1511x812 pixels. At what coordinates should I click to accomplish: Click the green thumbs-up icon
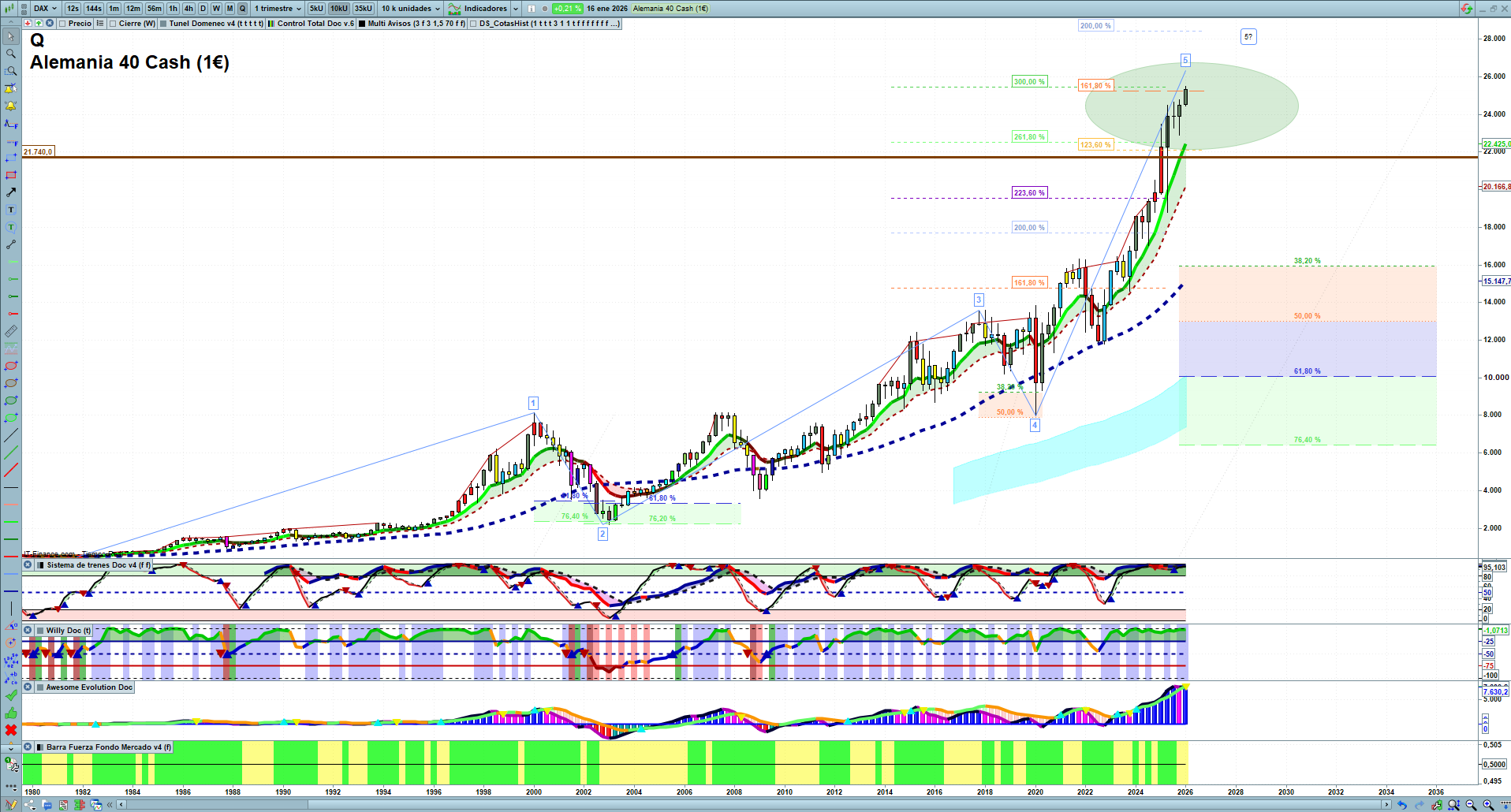coord(11,713)
